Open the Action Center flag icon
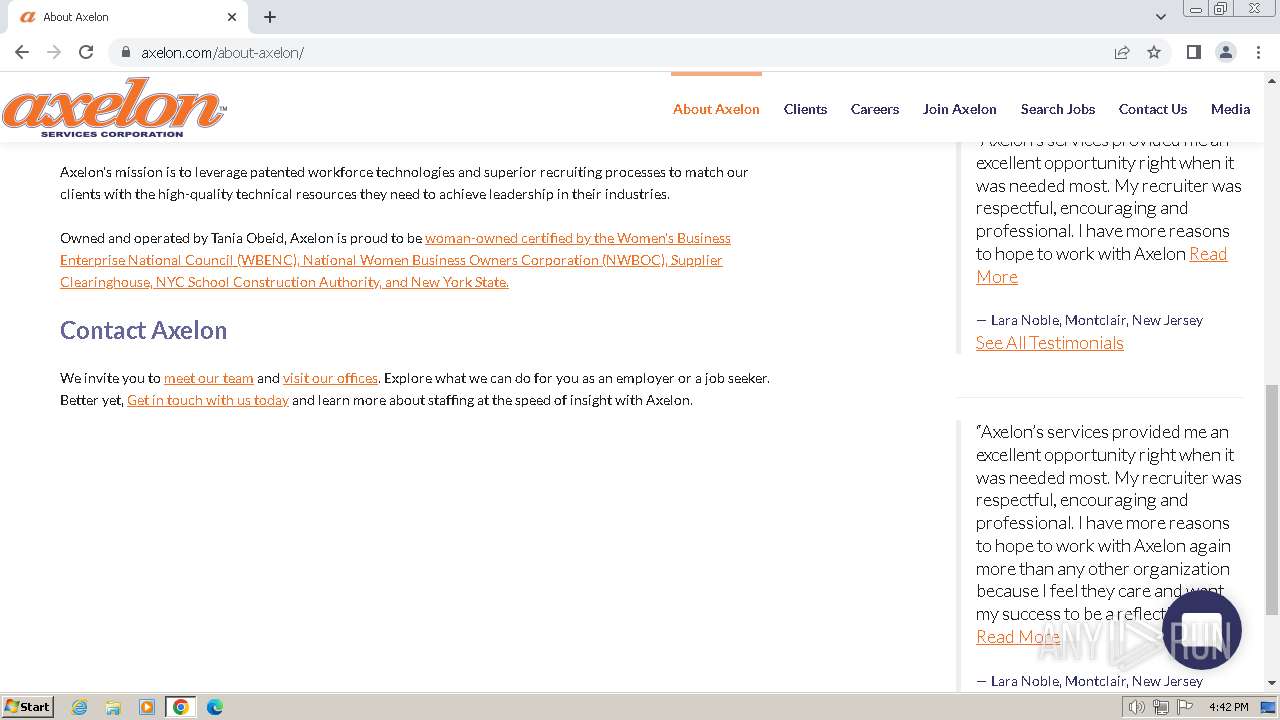This screenshot has height=720, width=1280. (x=1185, y=707)
